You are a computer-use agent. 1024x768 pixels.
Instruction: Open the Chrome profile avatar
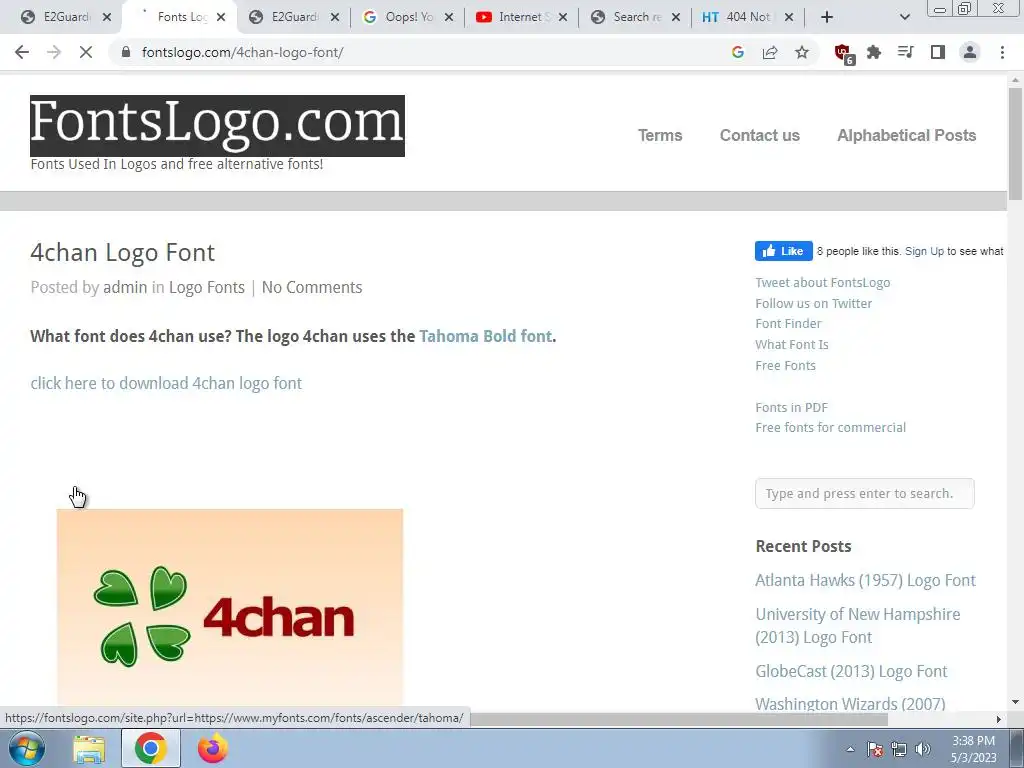tap(970, 52)
